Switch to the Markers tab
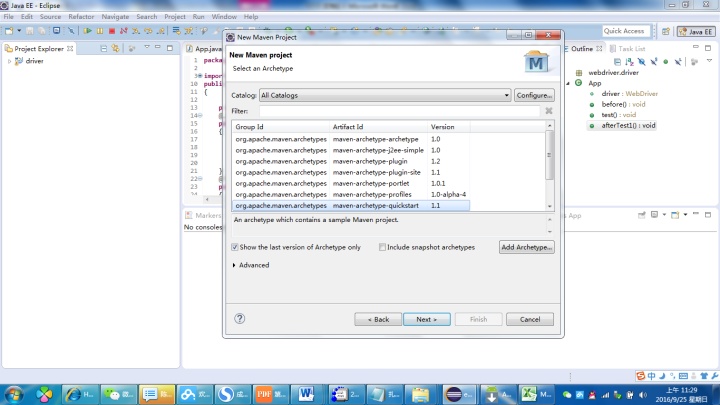The width and height of the screenshot is (720, 405). coord(203,215)
